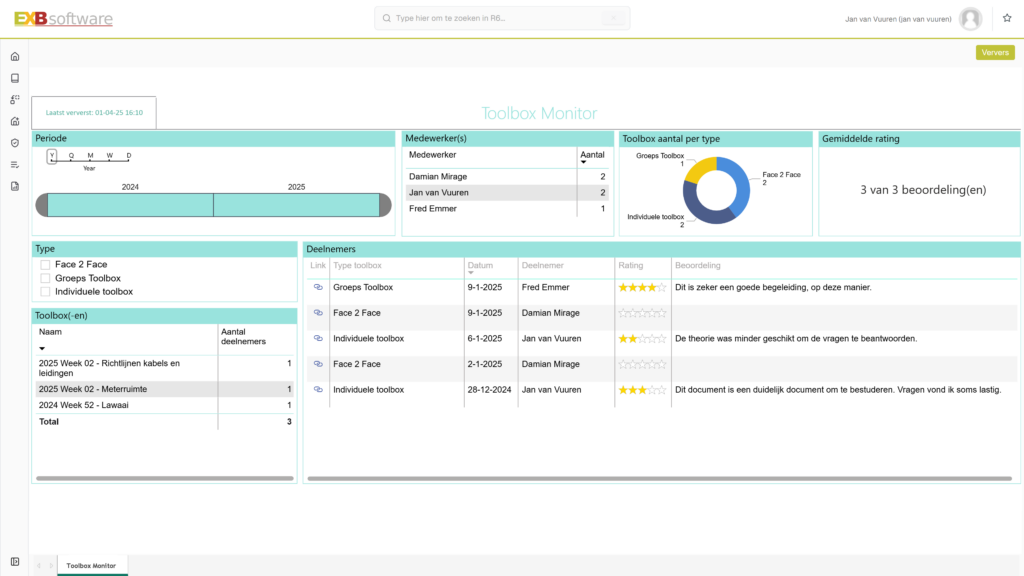The image size is (1024, 576).
Task: Click the Naam sort arrow in Toolbox(-en)
Action: (44, 346)
